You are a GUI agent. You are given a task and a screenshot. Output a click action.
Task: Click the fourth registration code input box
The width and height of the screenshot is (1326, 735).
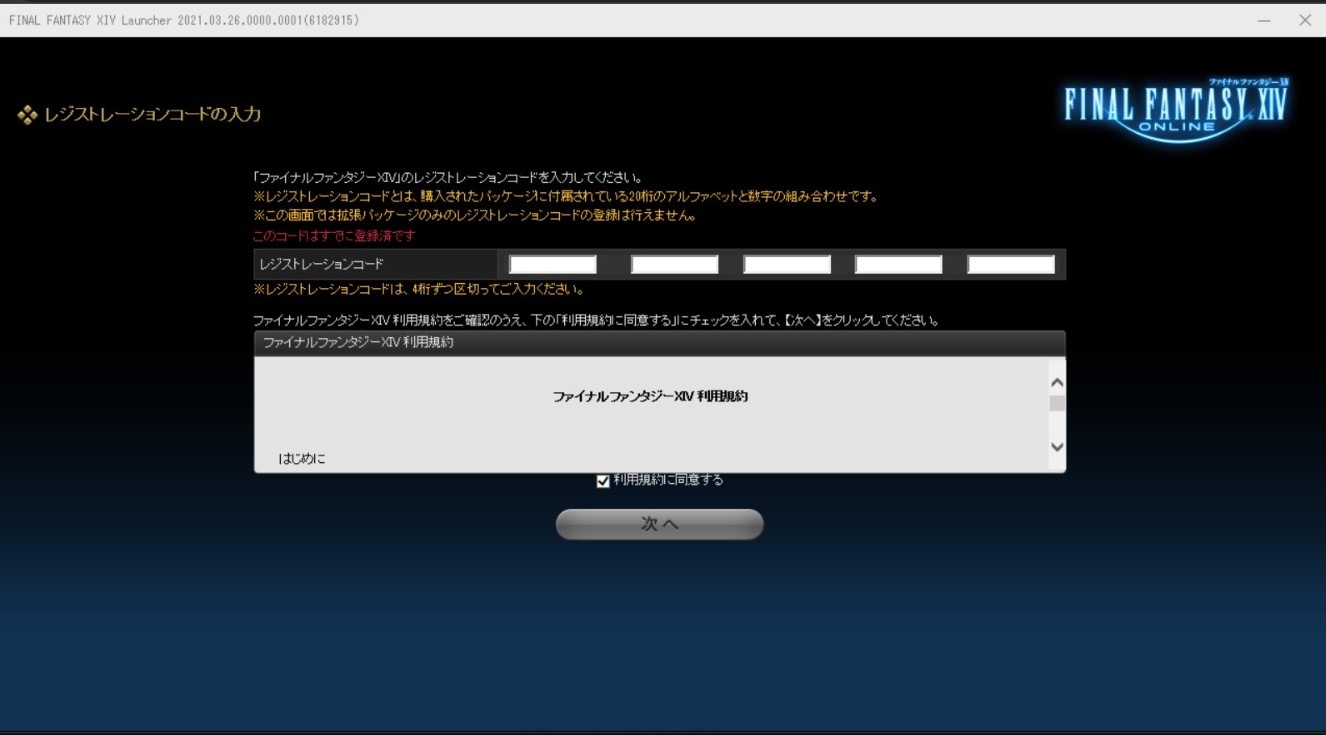899,265
